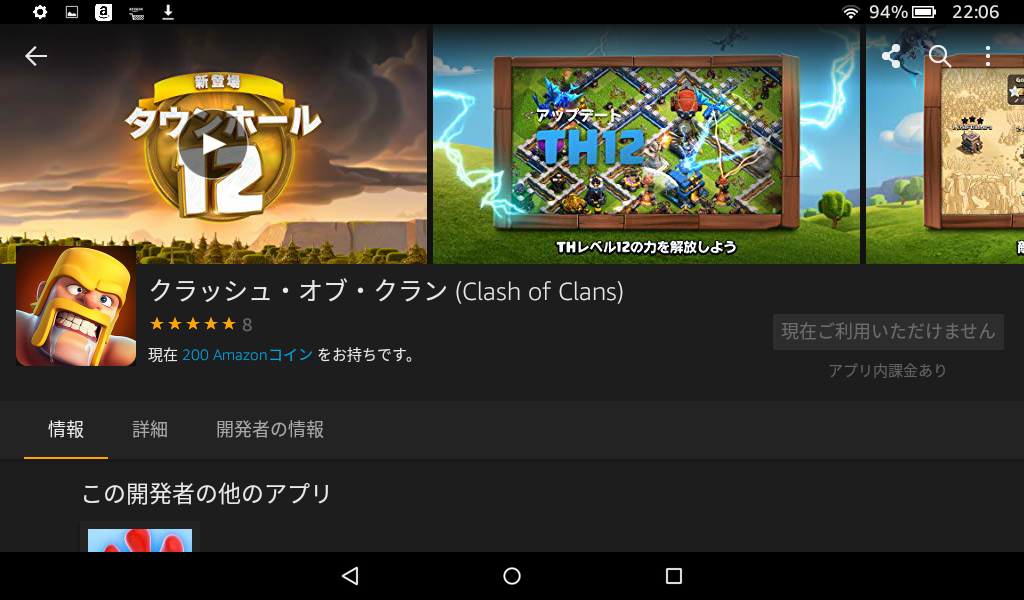Screen dimensions: 1024x600
Task: Play the Town Hall 12 trailer video
Action: pyautogui.click(x=212, y=145)
